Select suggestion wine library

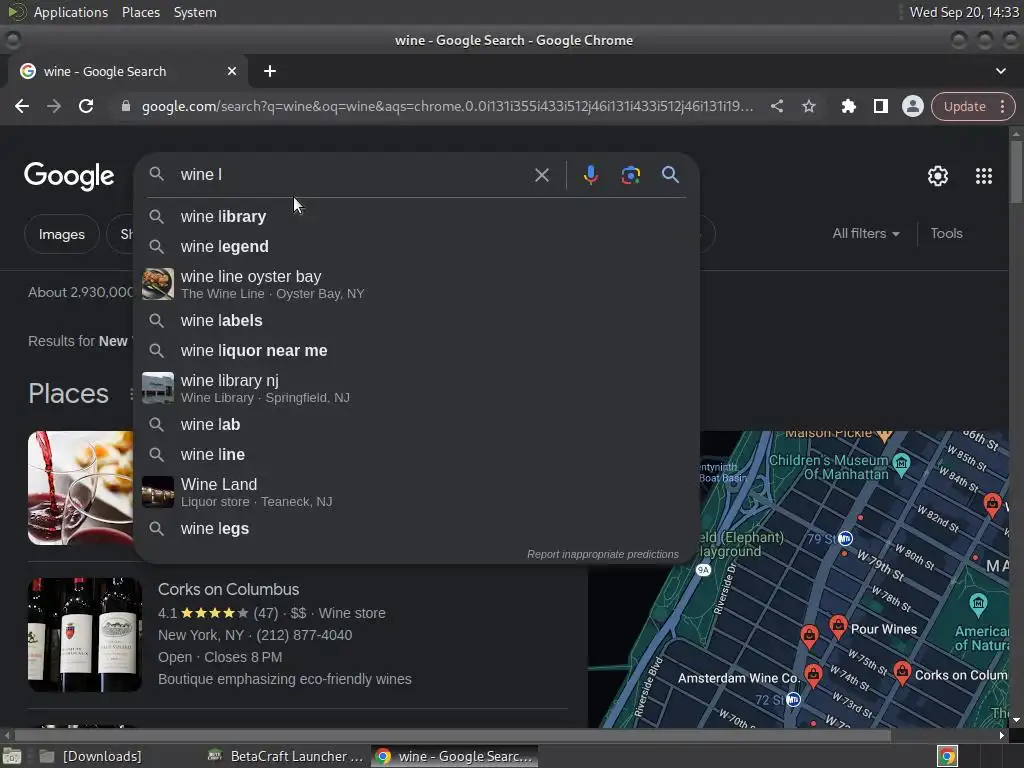(x=417, y=216)
